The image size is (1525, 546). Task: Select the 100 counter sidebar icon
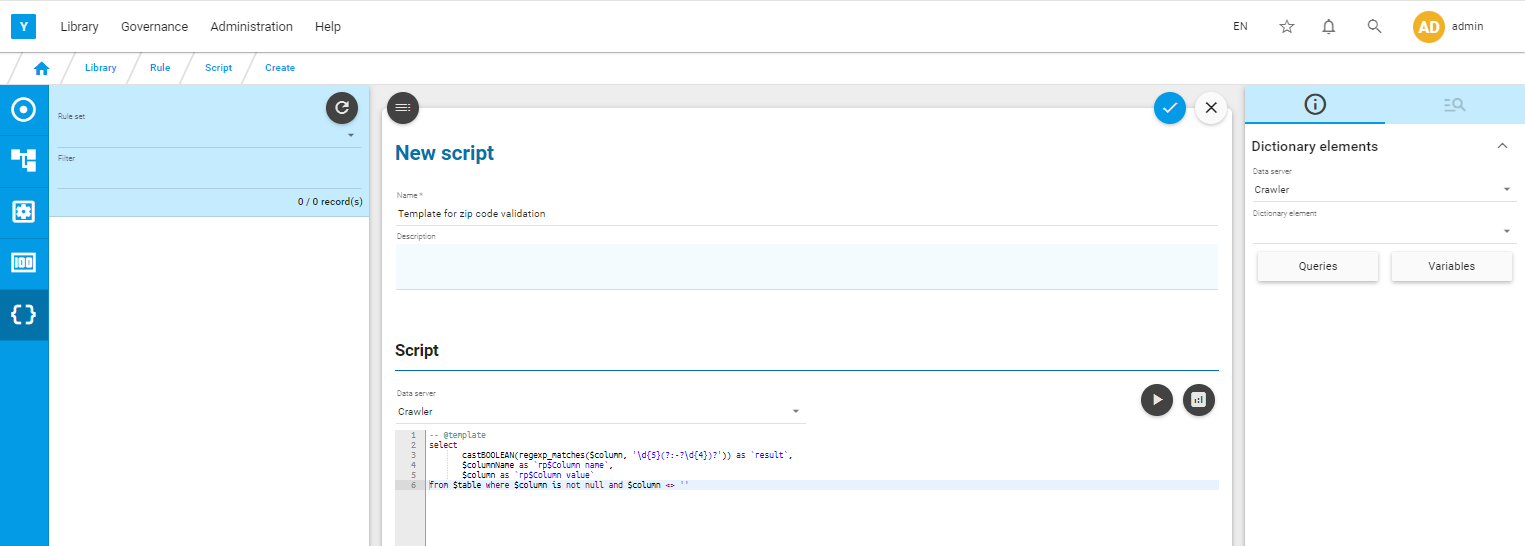click(x=24, y=263)
